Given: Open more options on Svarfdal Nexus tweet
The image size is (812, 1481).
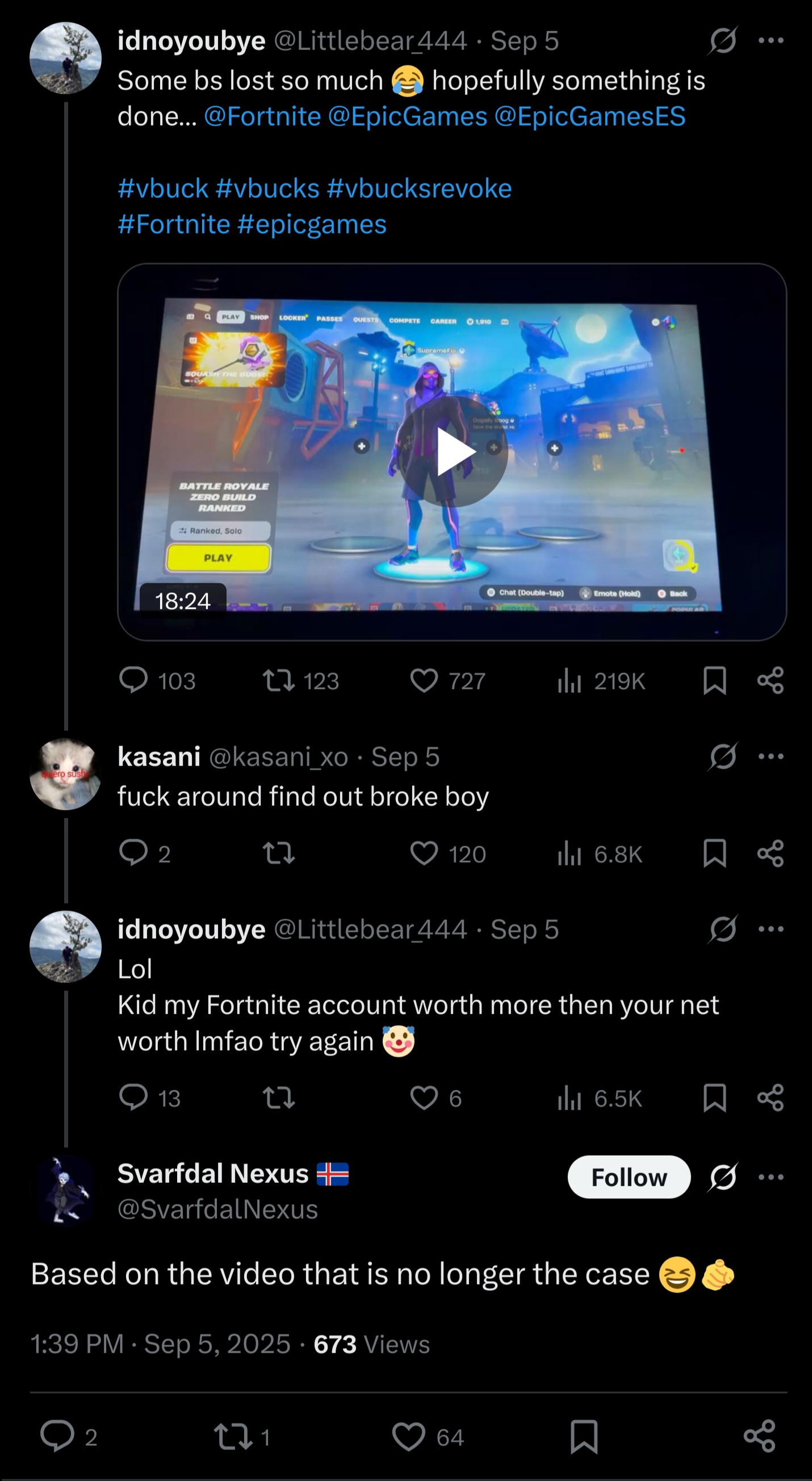Looking at the screenshot, I should coord(771,1177).
